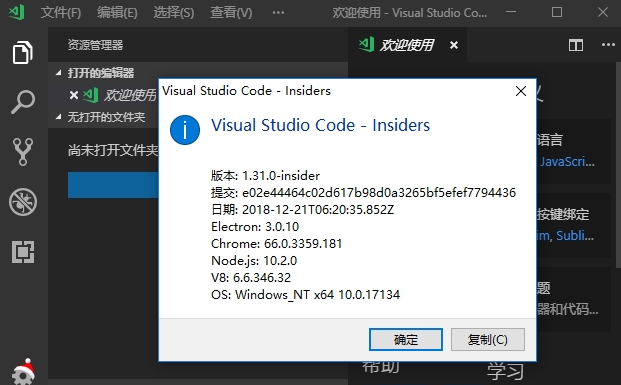
Task: Click the blue open folder button in sidebar
Action: click(113, 185)
